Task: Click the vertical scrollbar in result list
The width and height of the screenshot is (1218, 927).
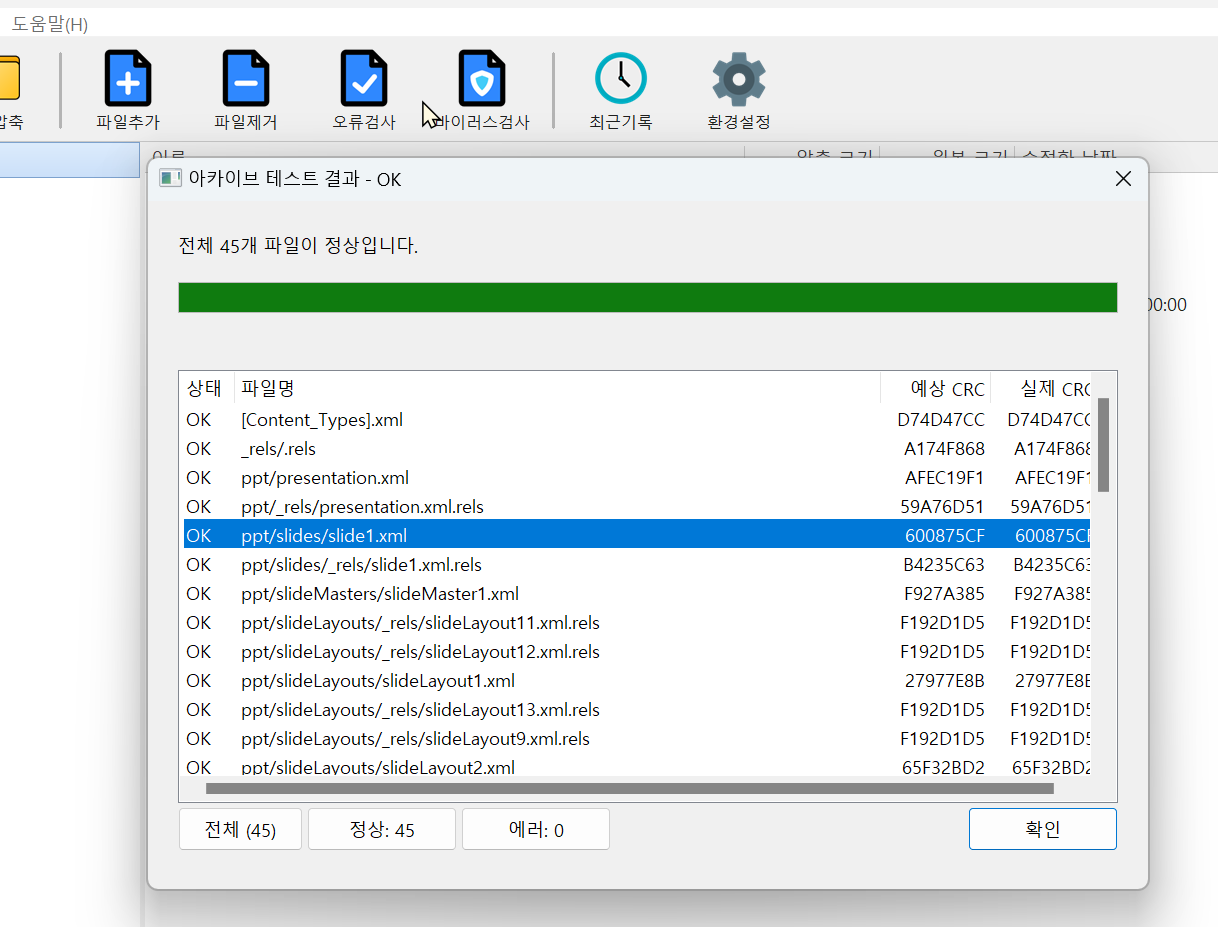Action: 1104,445
